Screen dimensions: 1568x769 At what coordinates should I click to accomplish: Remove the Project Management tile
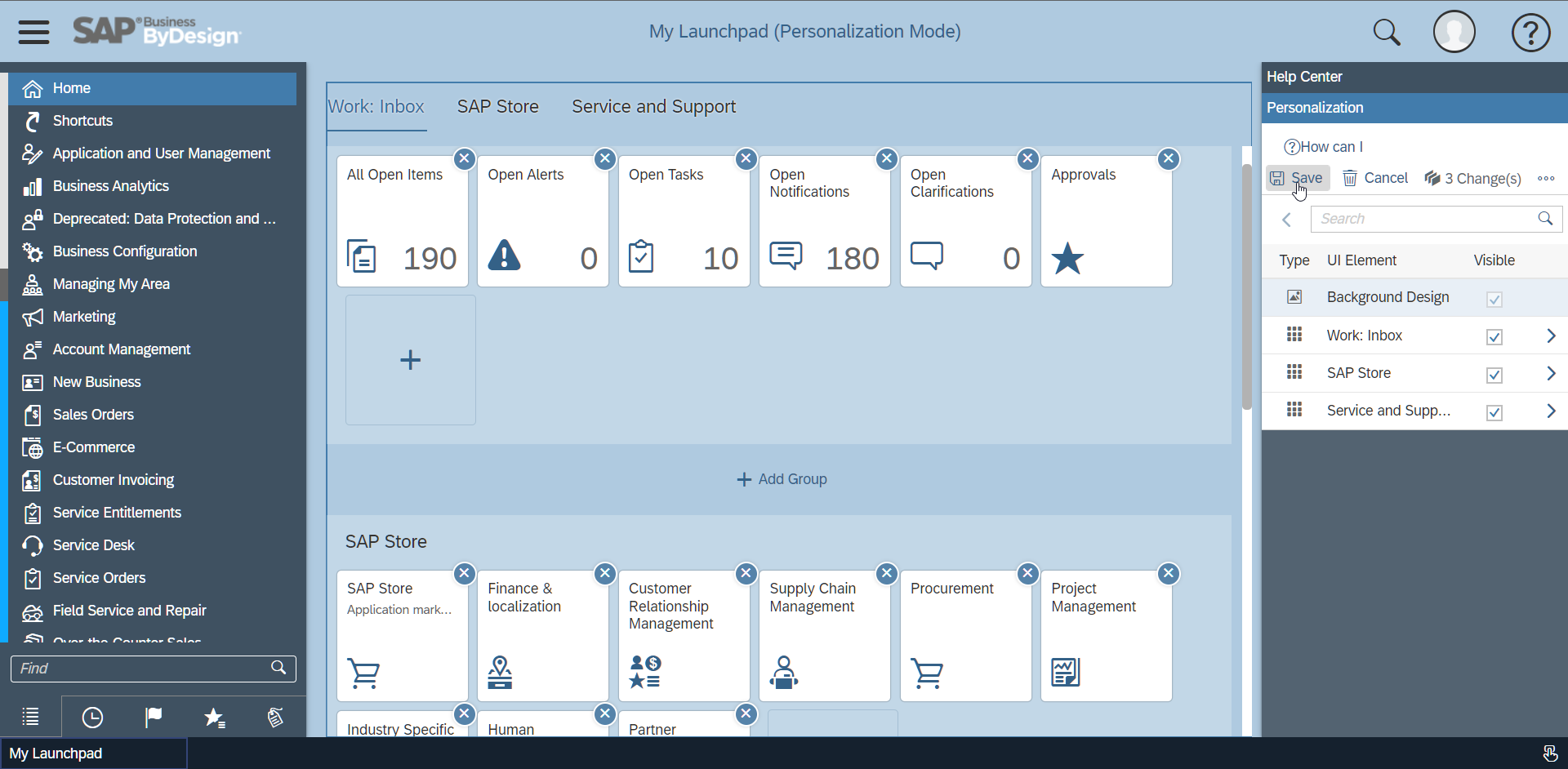(1169, 573)
